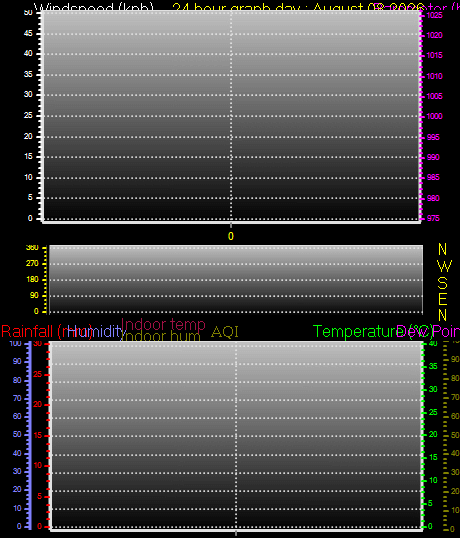460x538 pixels.
Task: Select the Indoor temp label
Action: click(163, 324)
